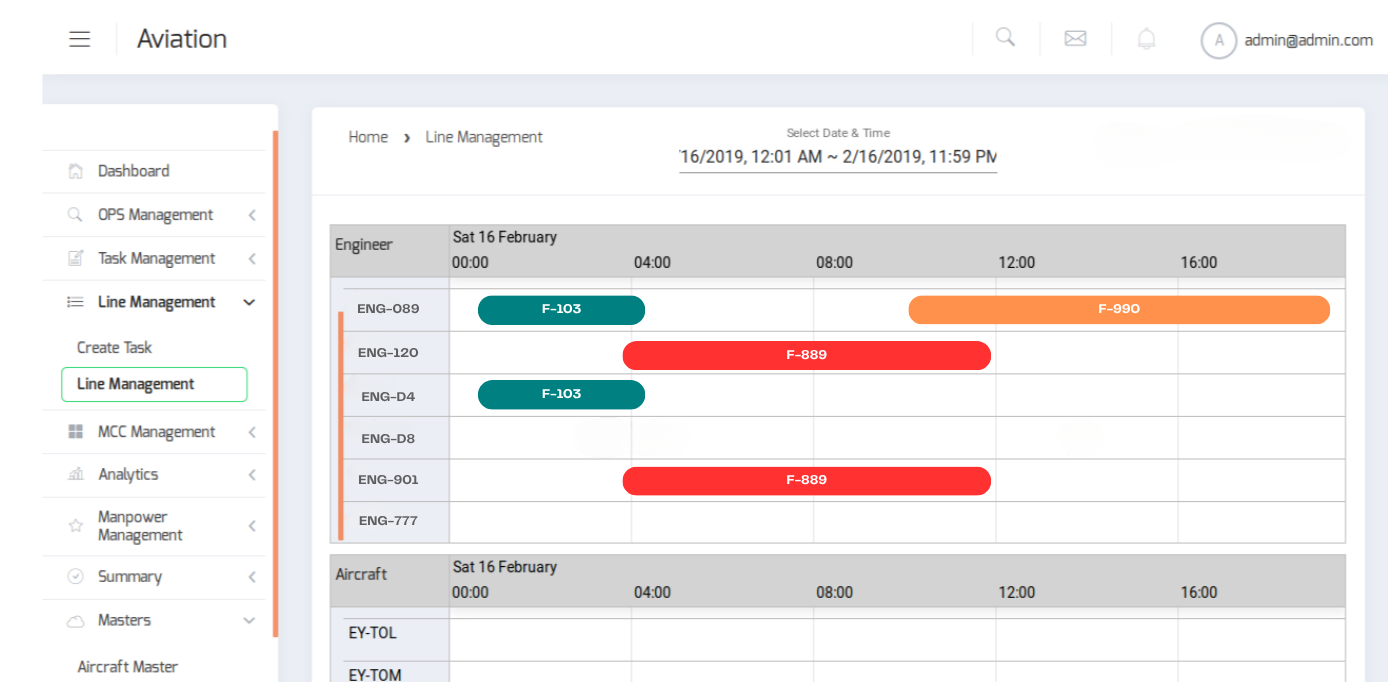Click the search magnifier icon in header
Screen dimensions: 1388x682
click(x=1005, y=37)
